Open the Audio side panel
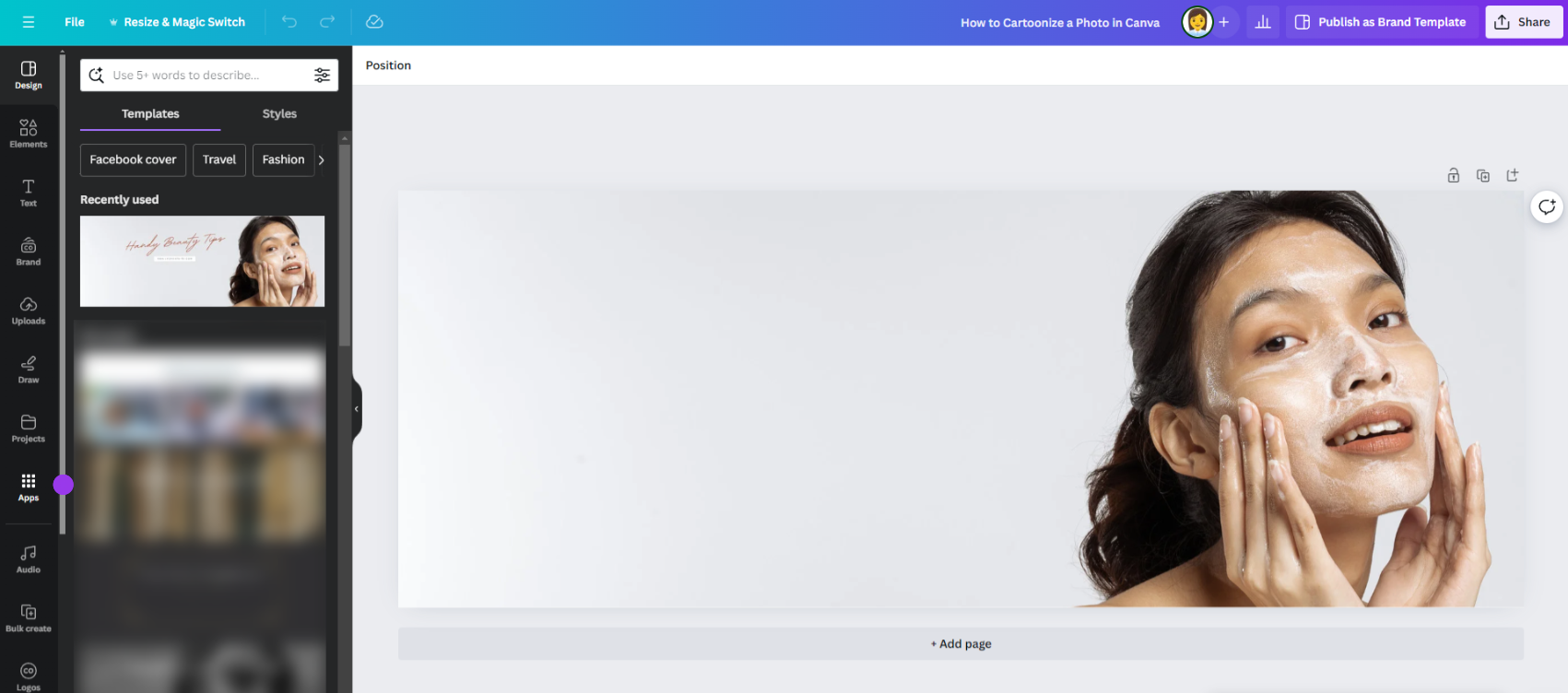The width and height of the screenshot is (1568, 693). tap(29, 558)
